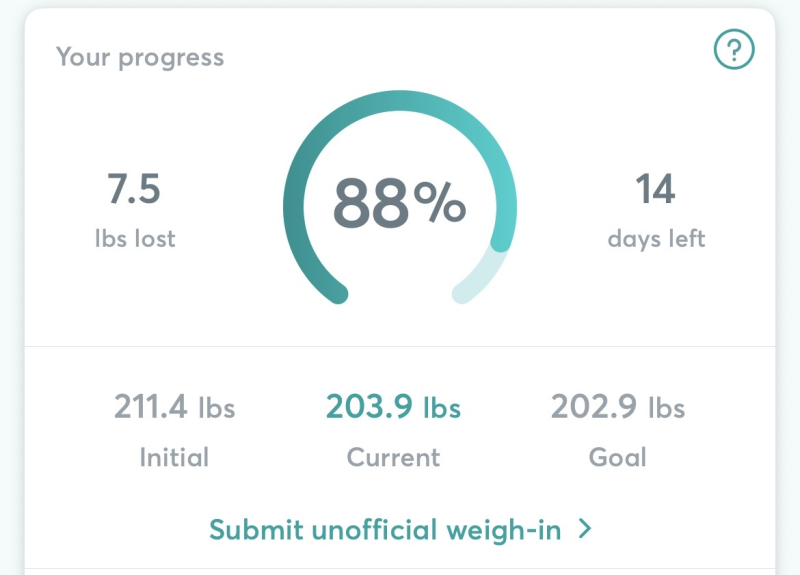Click the 'Your progress' heading

140,56
